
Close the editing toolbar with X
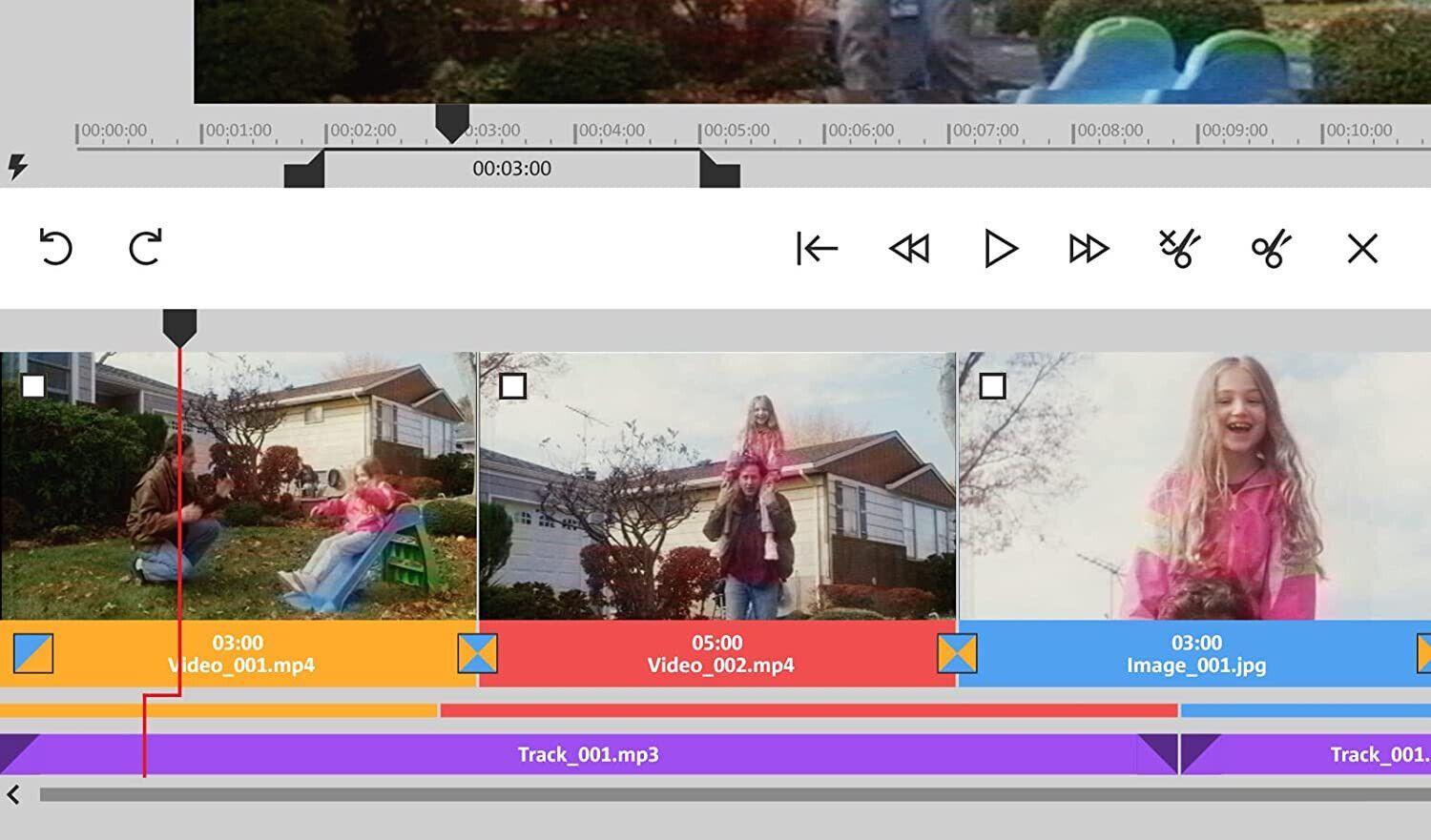pos(1361,249)
